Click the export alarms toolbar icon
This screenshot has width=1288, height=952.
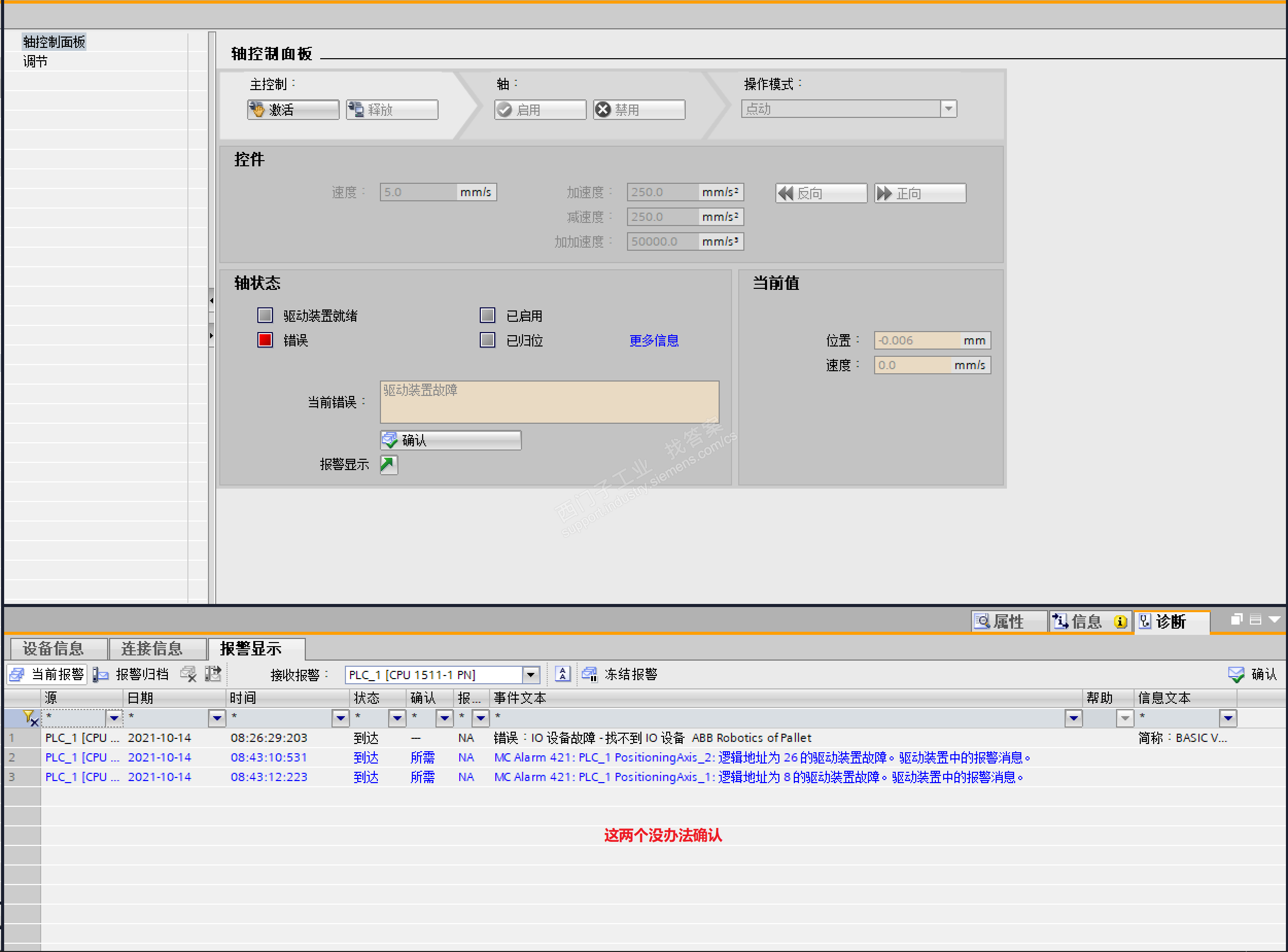(213, 674)
